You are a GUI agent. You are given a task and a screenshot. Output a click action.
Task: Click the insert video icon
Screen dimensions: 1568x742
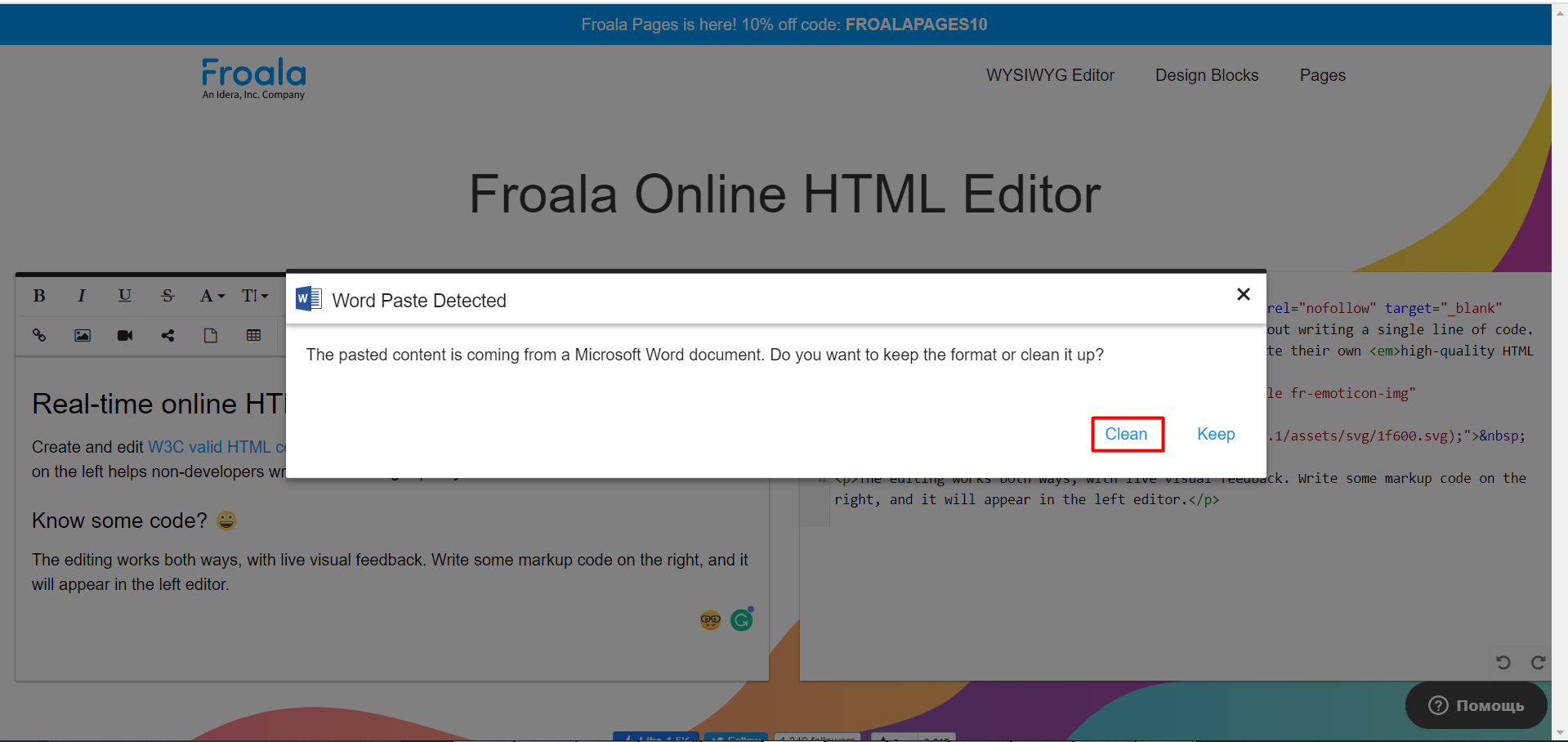(125, 336)
